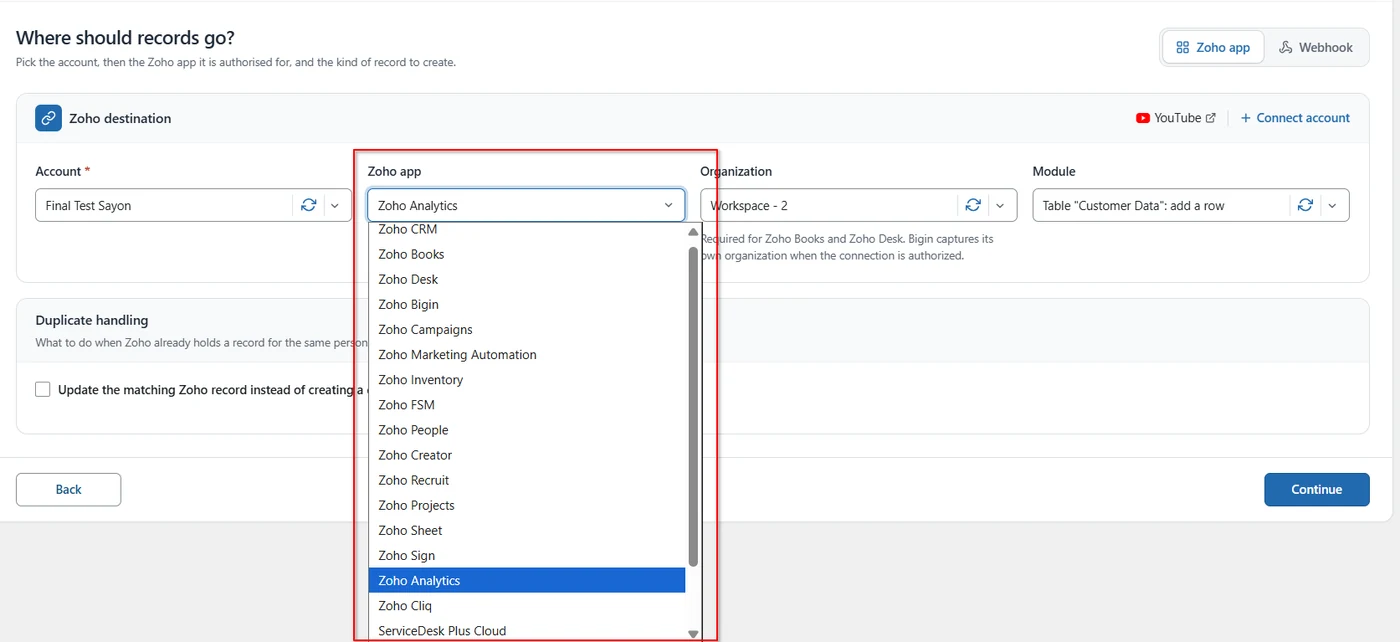Select Zoho CRM from the list
Screen dimensions: 1400x642
coord(526,230)
